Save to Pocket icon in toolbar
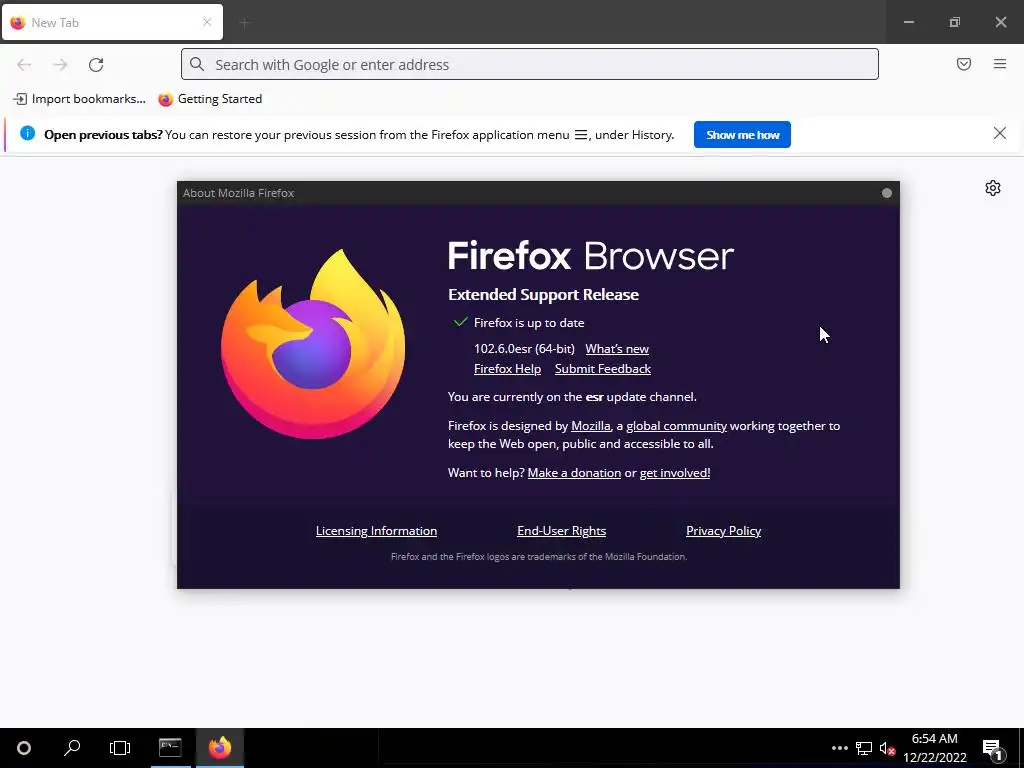This screenshot has height=768, width=1024. [964, 64]
